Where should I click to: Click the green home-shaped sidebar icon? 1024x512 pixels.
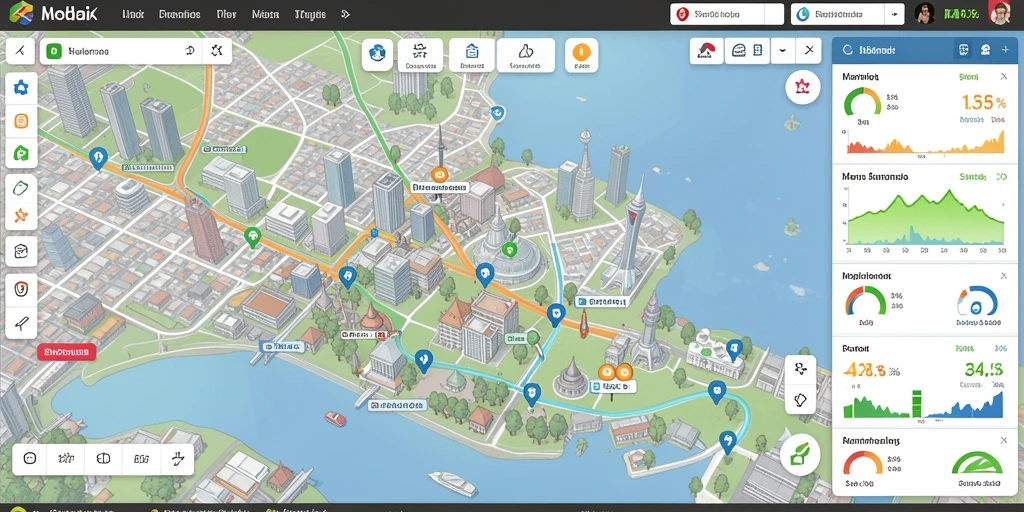21,153
